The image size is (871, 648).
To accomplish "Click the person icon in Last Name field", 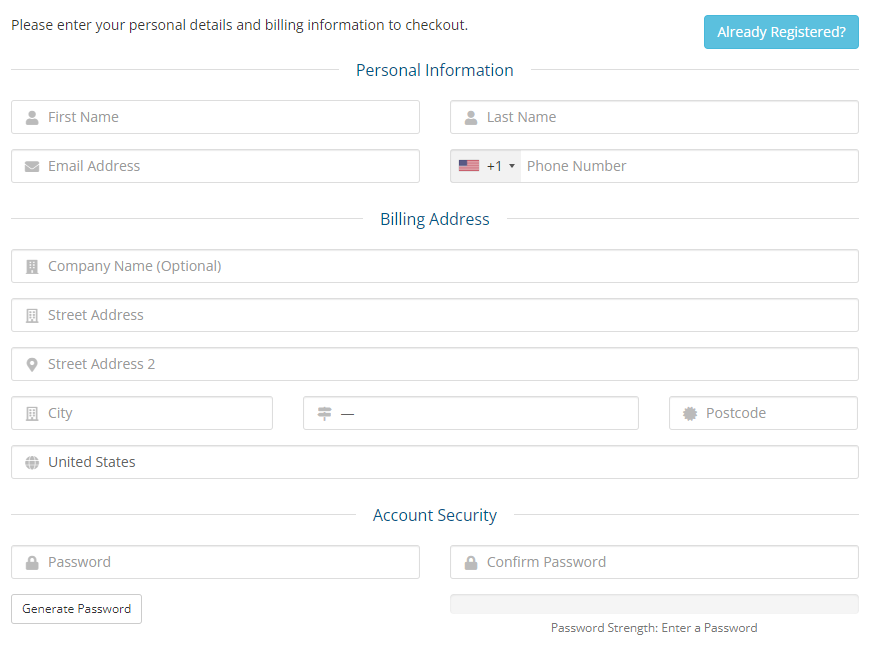I will click(x=471, y=117).
